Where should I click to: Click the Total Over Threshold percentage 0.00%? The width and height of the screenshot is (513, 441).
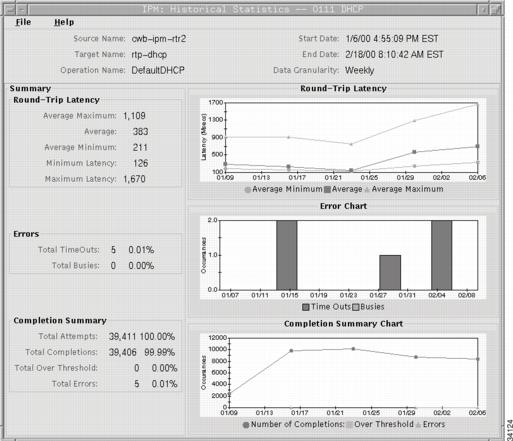point(164,368)
